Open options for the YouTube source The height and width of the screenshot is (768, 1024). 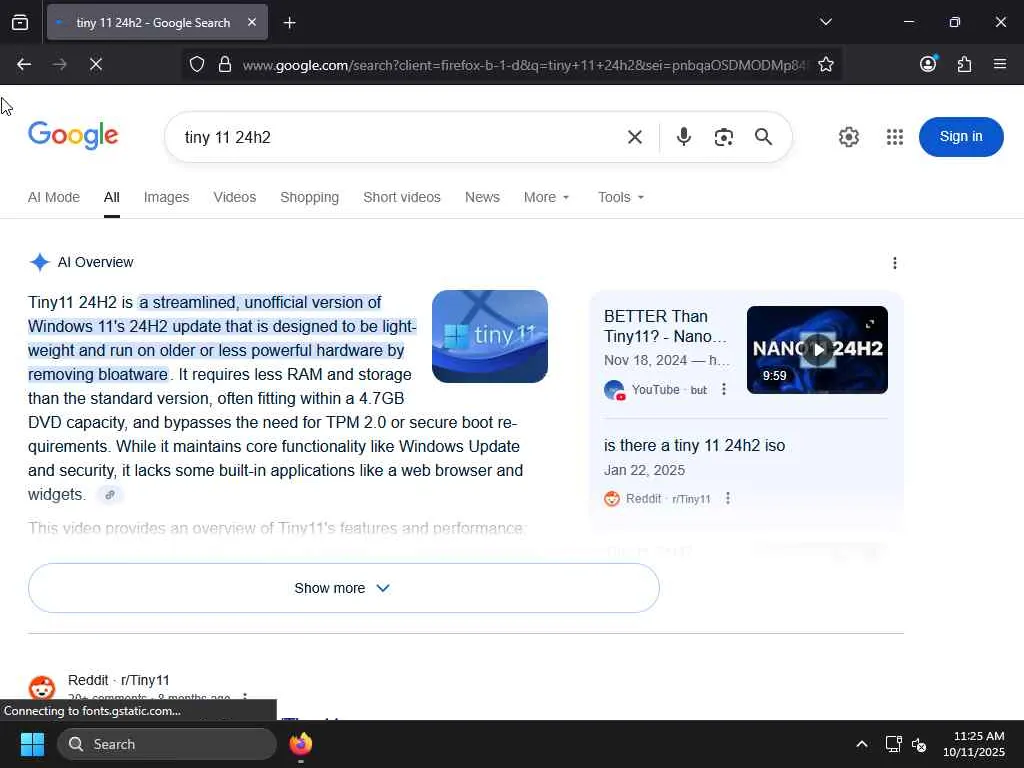point(724,389)
